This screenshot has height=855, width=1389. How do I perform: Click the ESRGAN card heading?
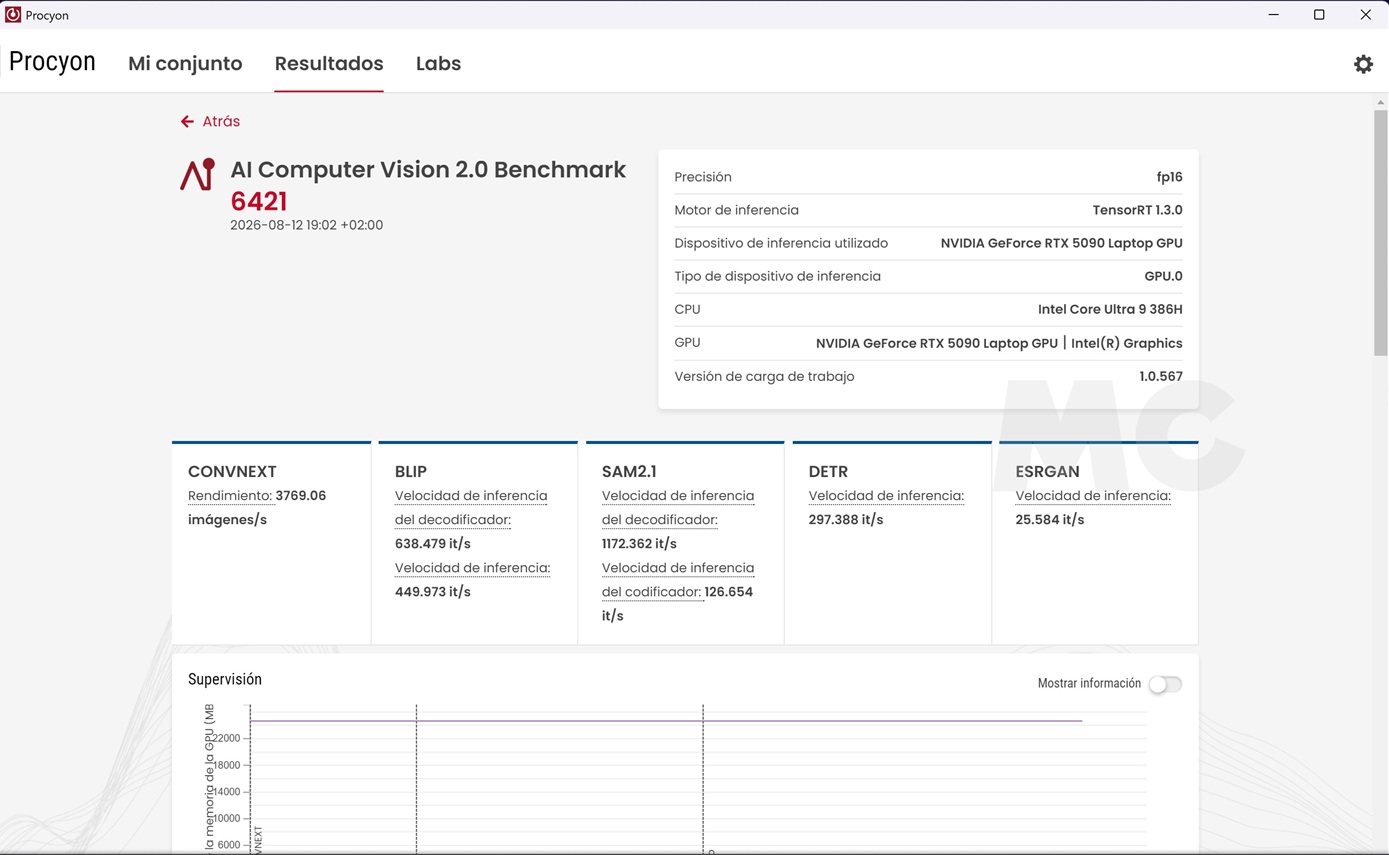click(x=1047, y=471)
